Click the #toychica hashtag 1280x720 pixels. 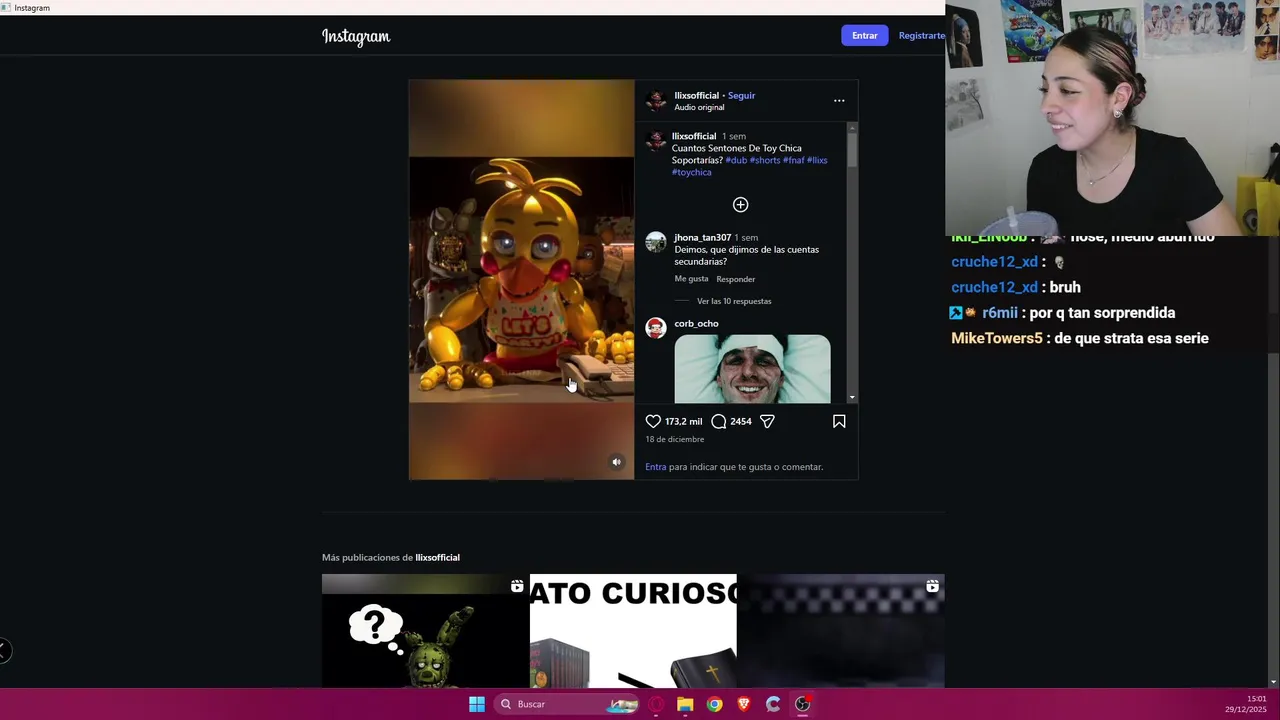692,172
